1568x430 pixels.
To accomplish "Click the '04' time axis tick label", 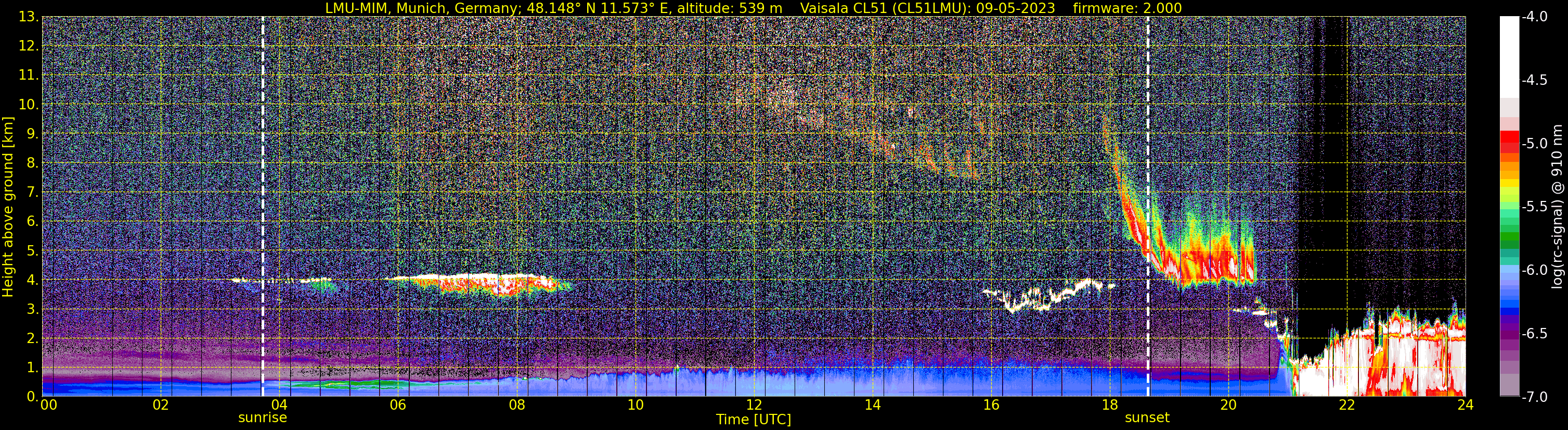I will point(279,405).
